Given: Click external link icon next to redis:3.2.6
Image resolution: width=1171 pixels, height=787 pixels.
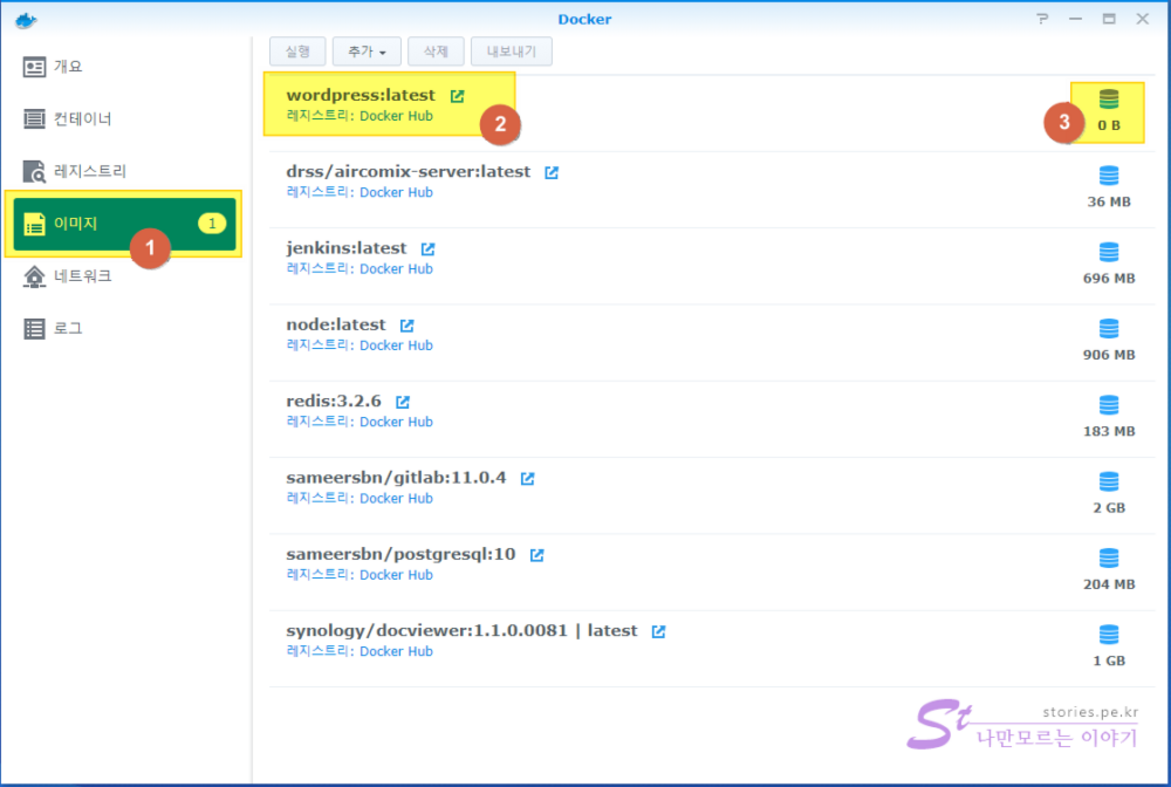Looking at the screenshot, I should [402, 402].
